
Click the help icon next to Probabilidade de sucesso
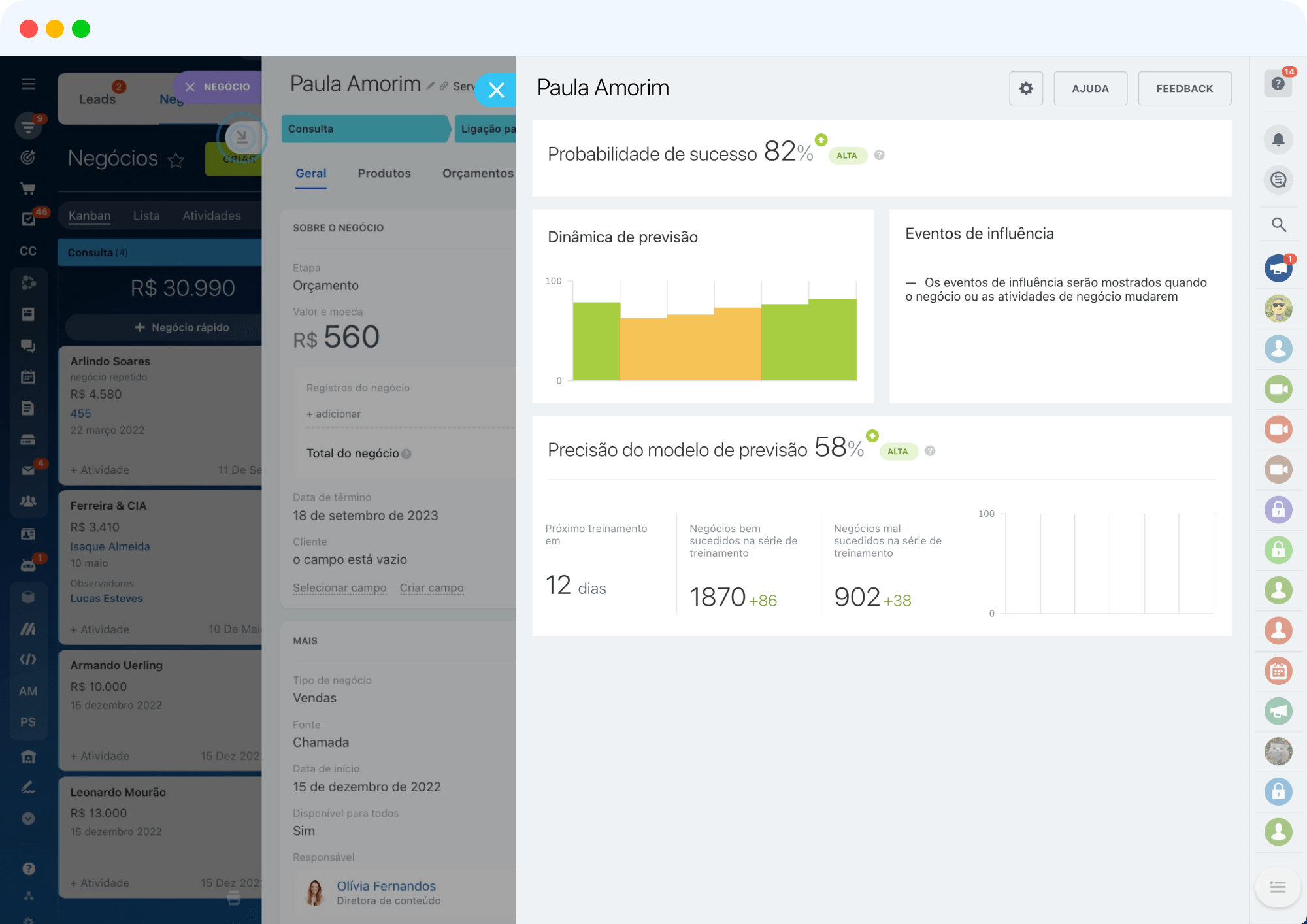pyautogui.click(x=880, y=155)
